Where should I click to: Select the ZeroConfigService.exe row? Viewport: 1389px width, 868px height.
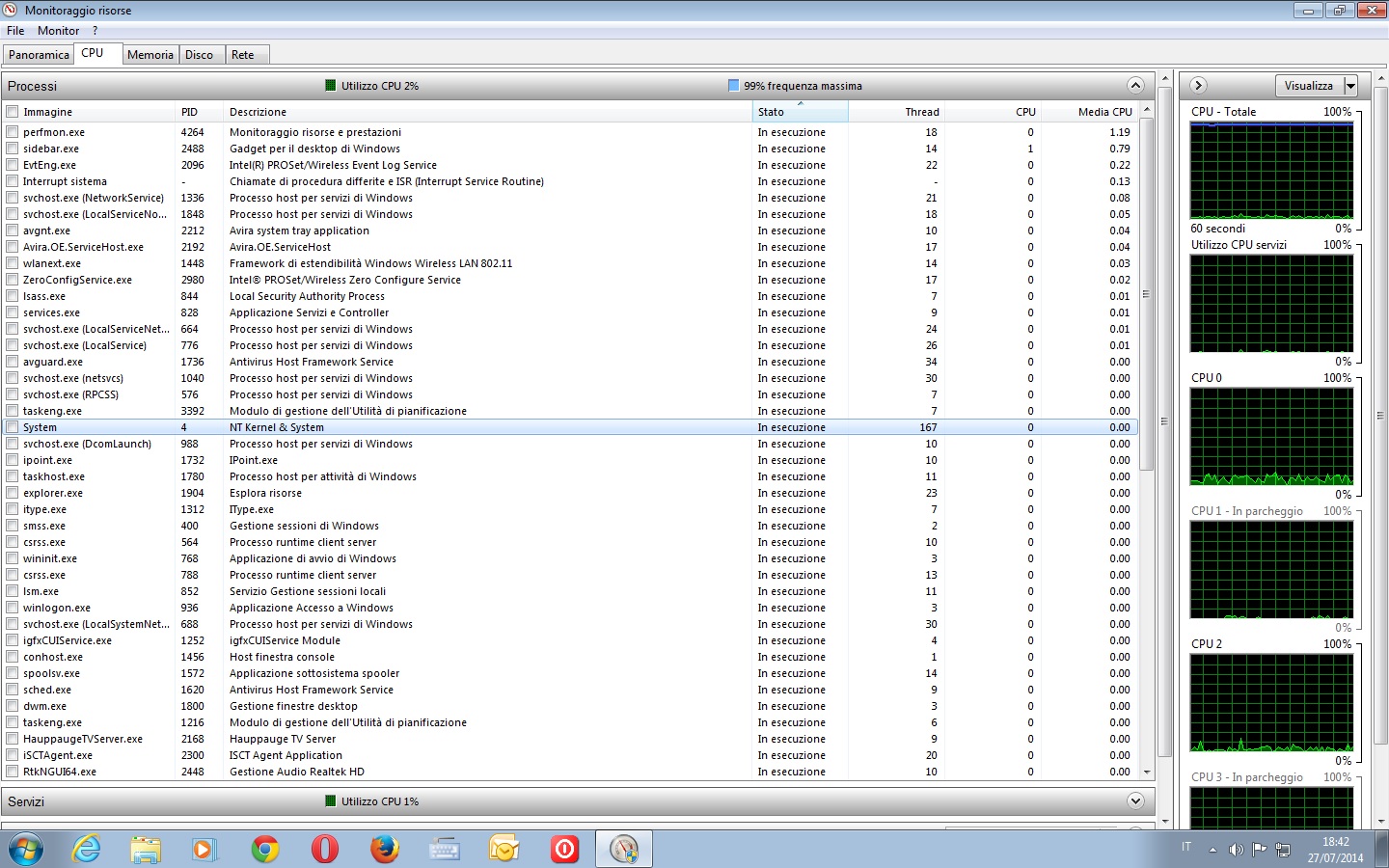point(569,280)
